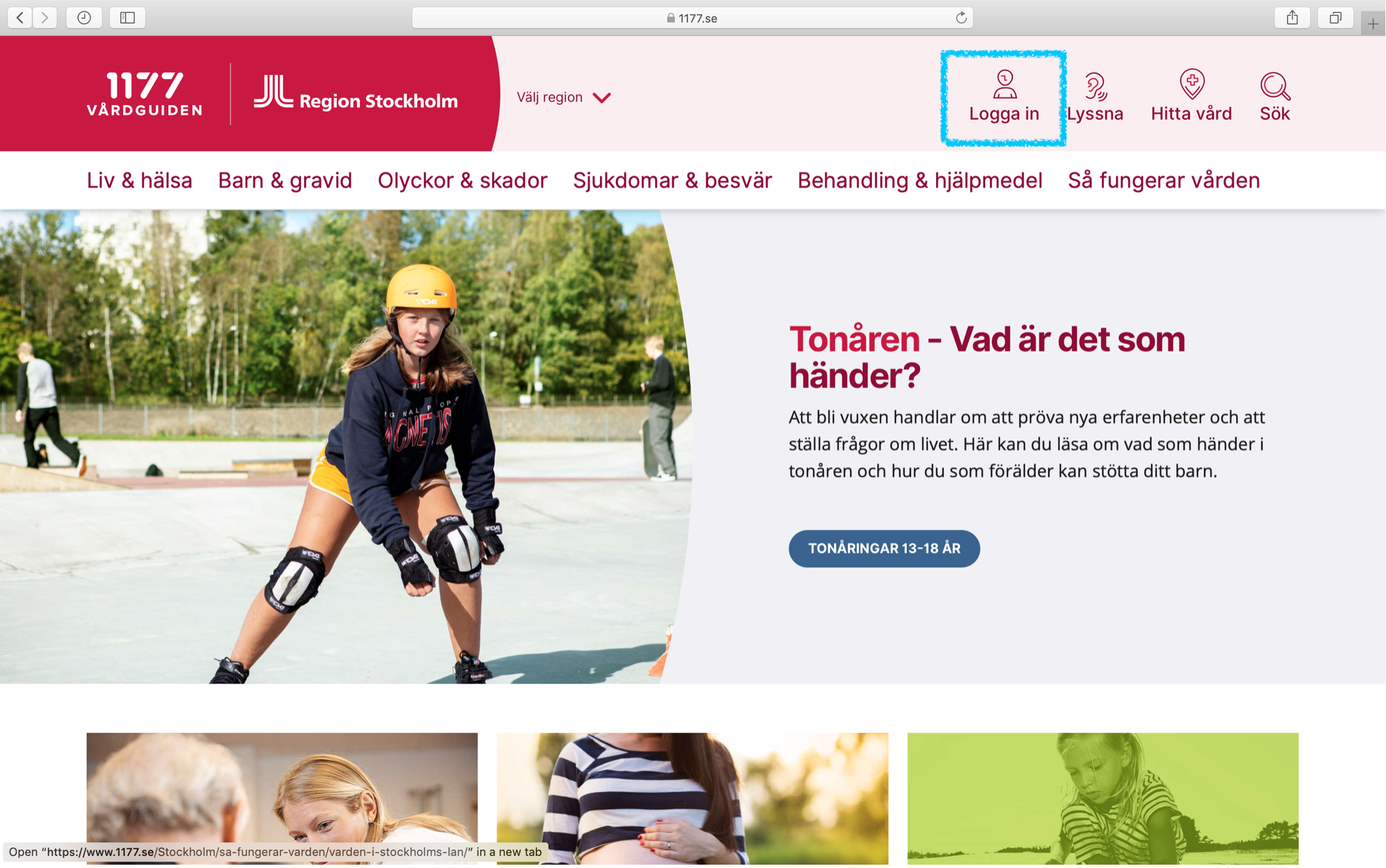Open the Safari share icon
Screen dimensions: 1386x868
pos(1292,18)
